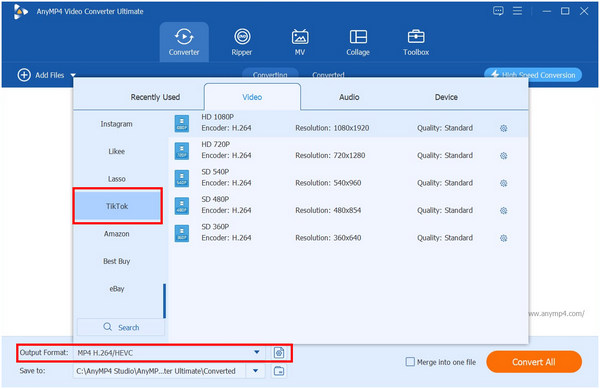Open the Save to folder icon
This screenshot has height=389, width=600.
tap(279, 371)
